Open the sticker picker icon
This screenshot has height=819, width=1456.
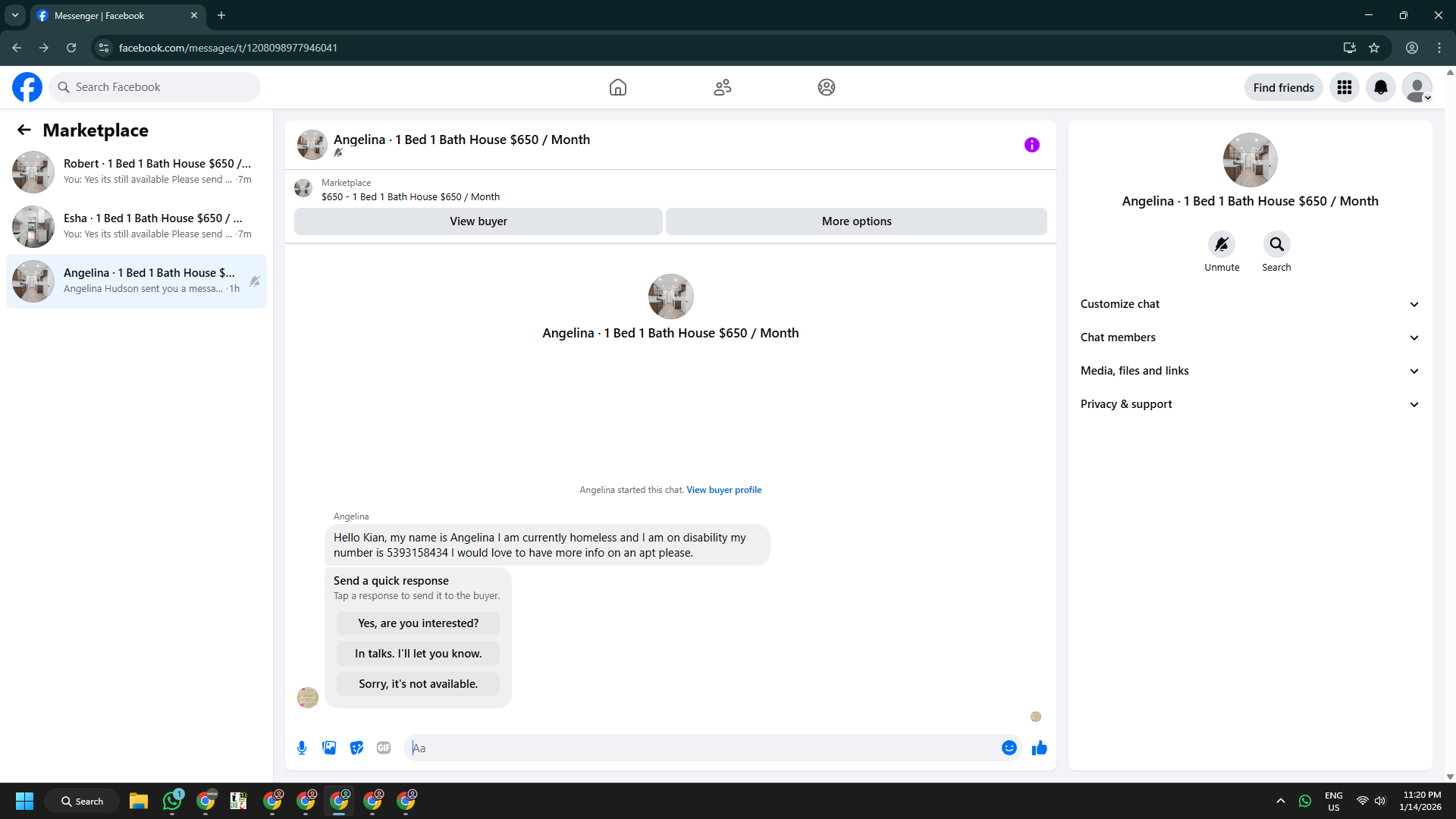[x=356, y=748]
